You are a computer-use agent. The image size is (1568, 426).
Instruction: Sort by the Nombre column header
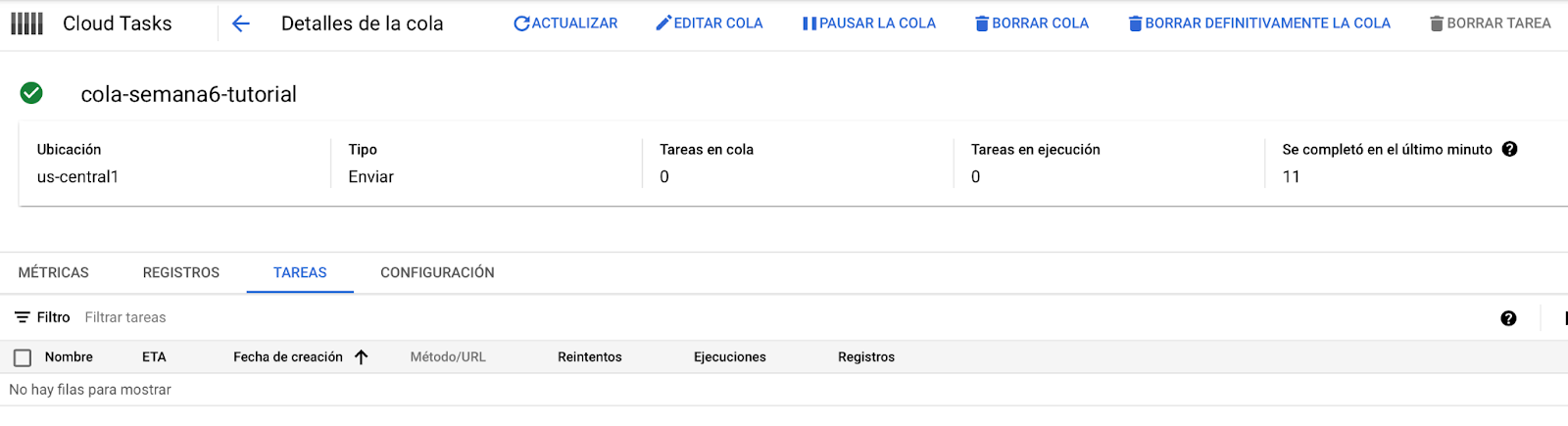tap(69, 357)
